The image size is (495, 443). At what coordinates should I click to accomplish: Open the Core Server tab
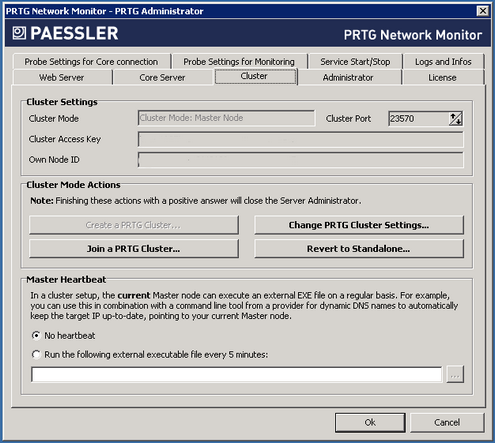click(x=162, y=77)
